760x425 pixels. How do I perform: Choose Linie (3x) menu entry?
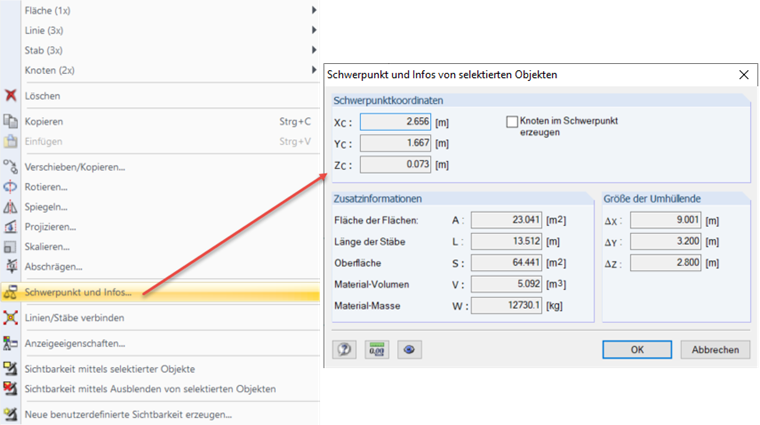[x=160, y=30]
